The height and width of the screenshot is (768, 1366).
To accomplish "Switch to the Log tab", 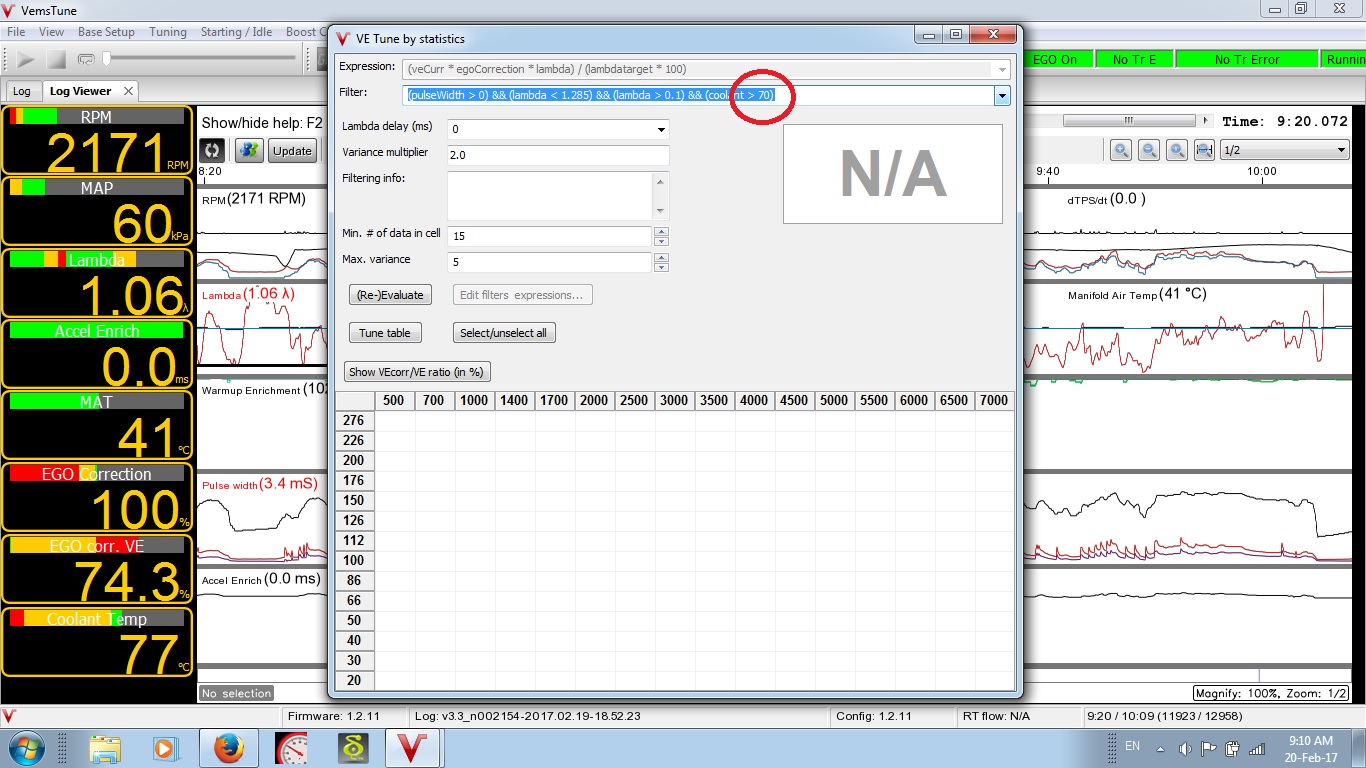I will click(21, 91).
